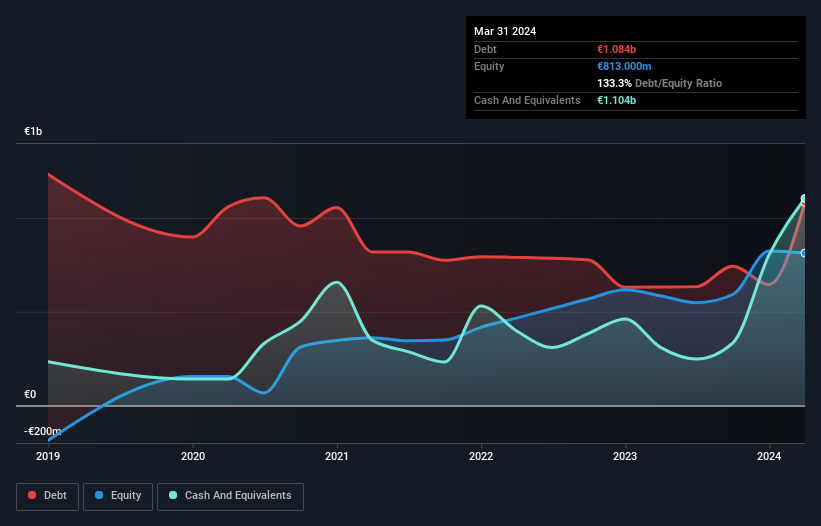The image size is (821, 526).
Task: Toggle Cash And Equivalents legend button
Action: [x=230, y=496]
